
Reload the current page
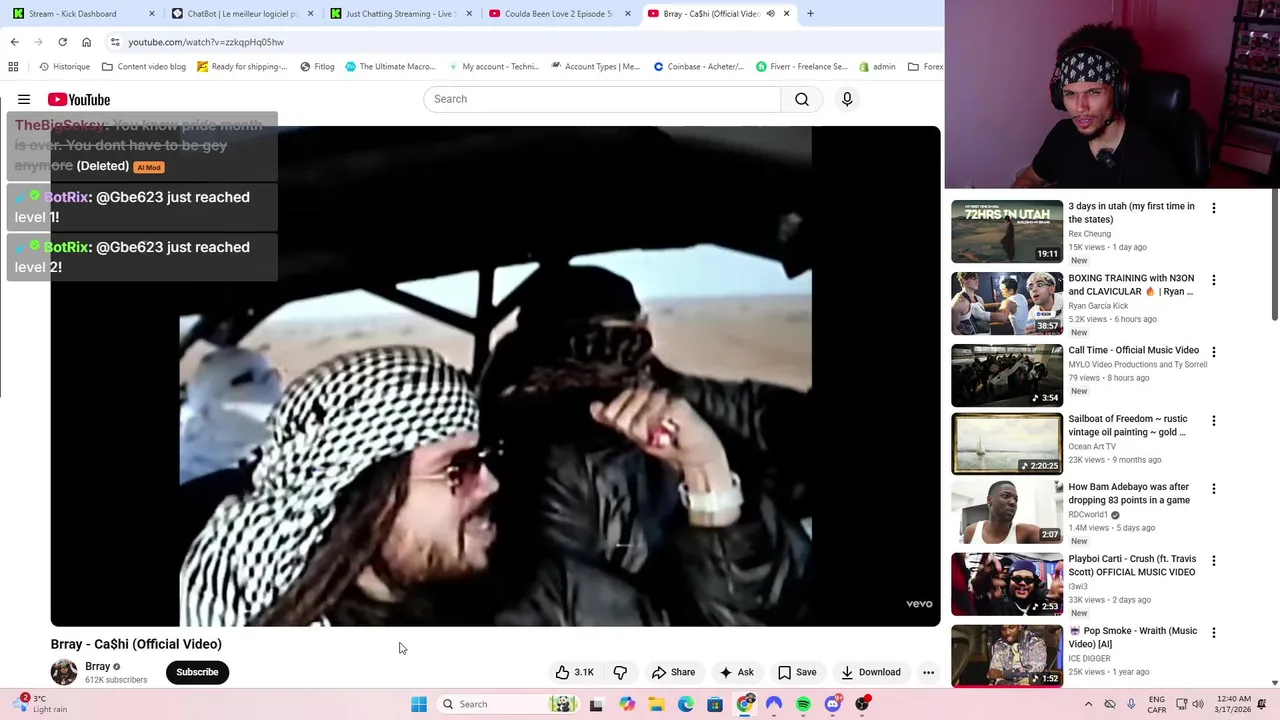tap(62, 42)
